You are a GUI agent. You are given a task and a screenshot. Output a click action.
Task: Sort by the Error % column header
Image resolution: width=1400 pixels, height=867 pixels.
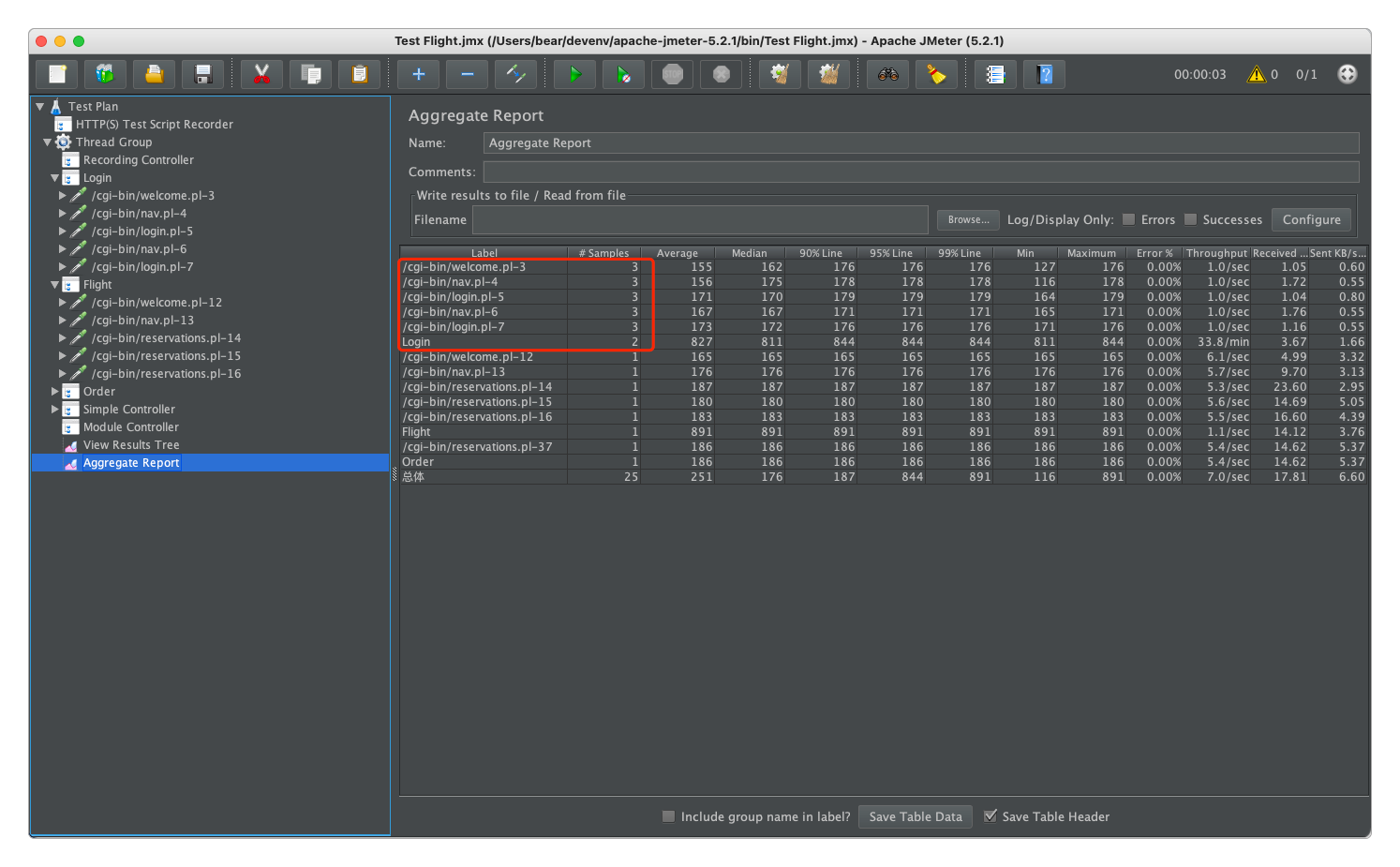(1154, 253)
